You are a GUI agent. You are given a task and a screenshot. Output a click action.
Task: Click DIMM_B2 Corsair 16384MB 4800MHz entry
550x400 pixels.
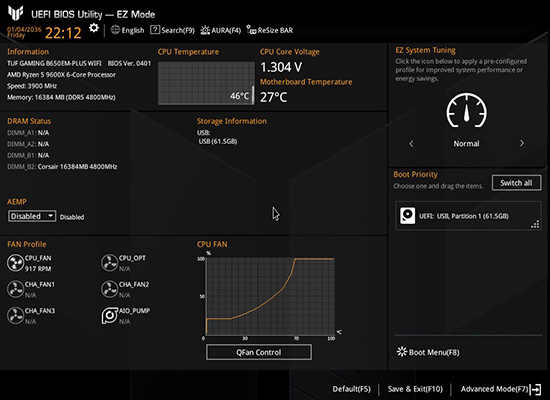(62, 166)
